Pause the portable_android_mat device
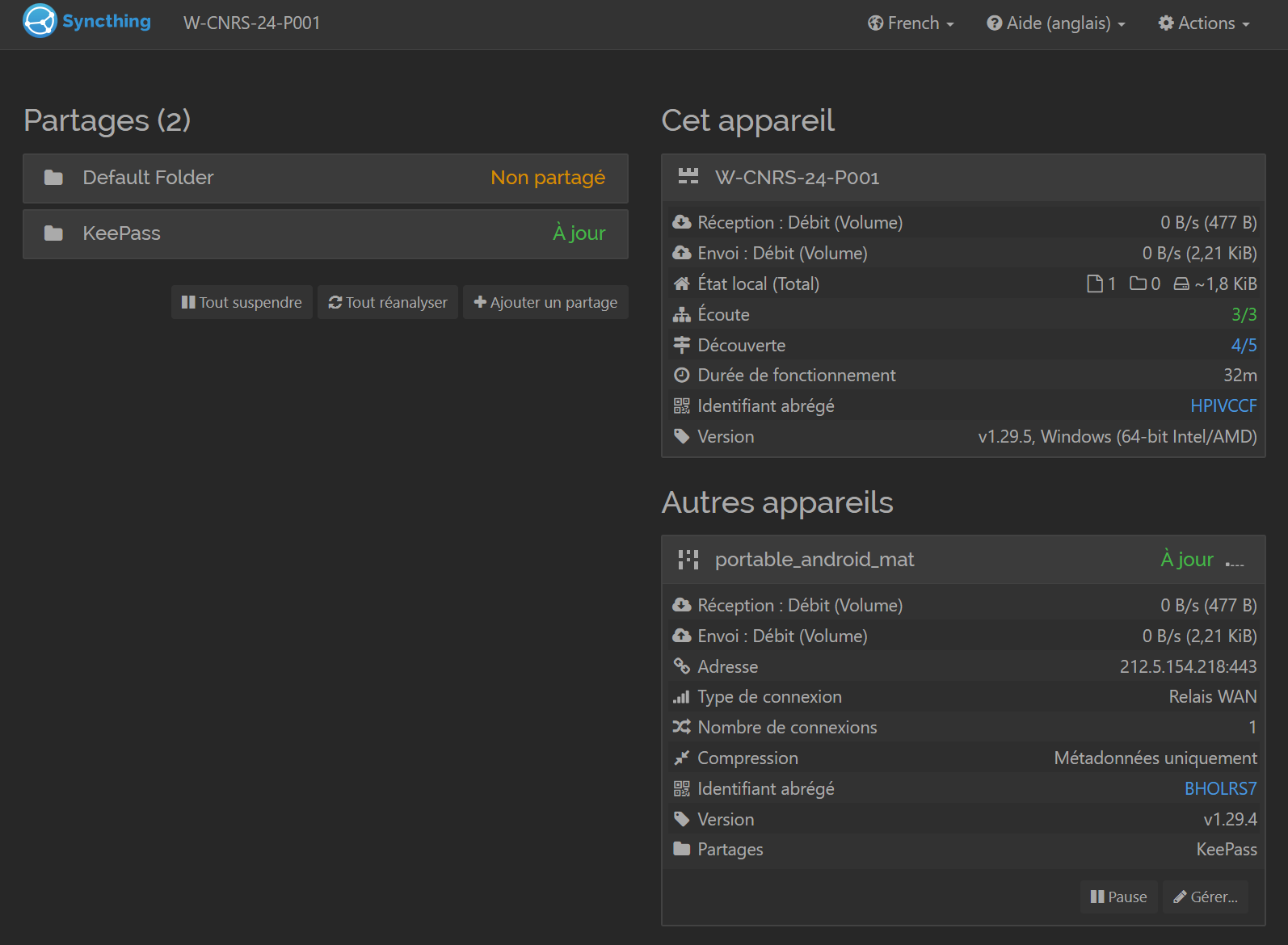Viewport: 1288px width, 945px height. pyautogui.click(x=1118, y=897)
